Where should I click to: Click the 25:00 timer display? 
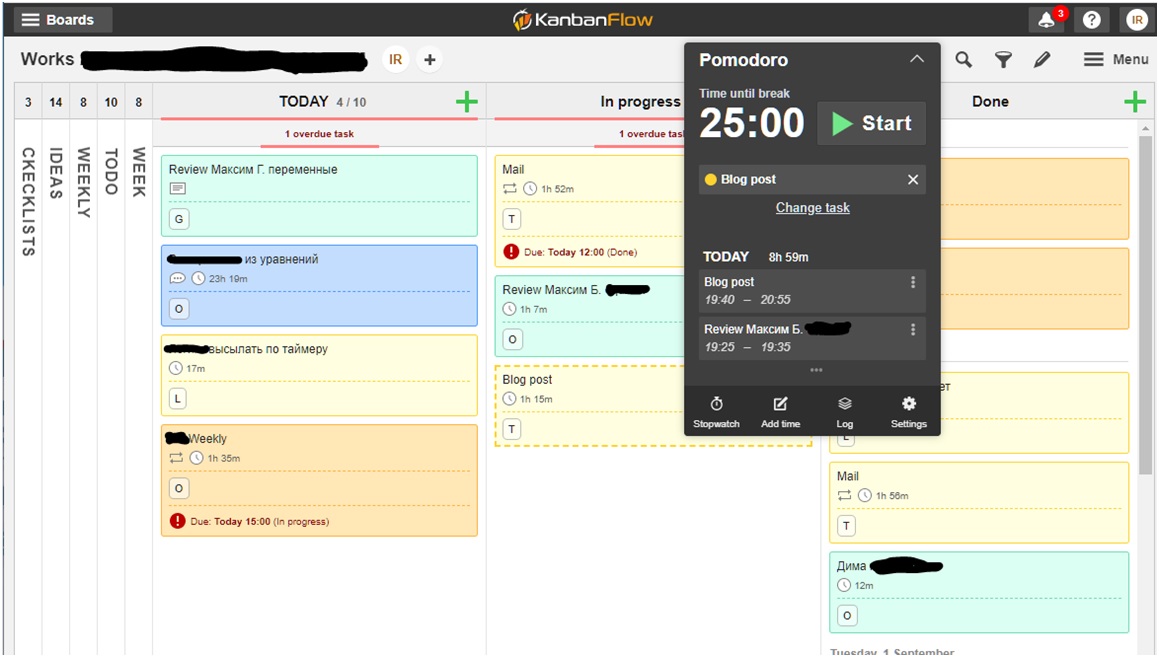point(752,123)
